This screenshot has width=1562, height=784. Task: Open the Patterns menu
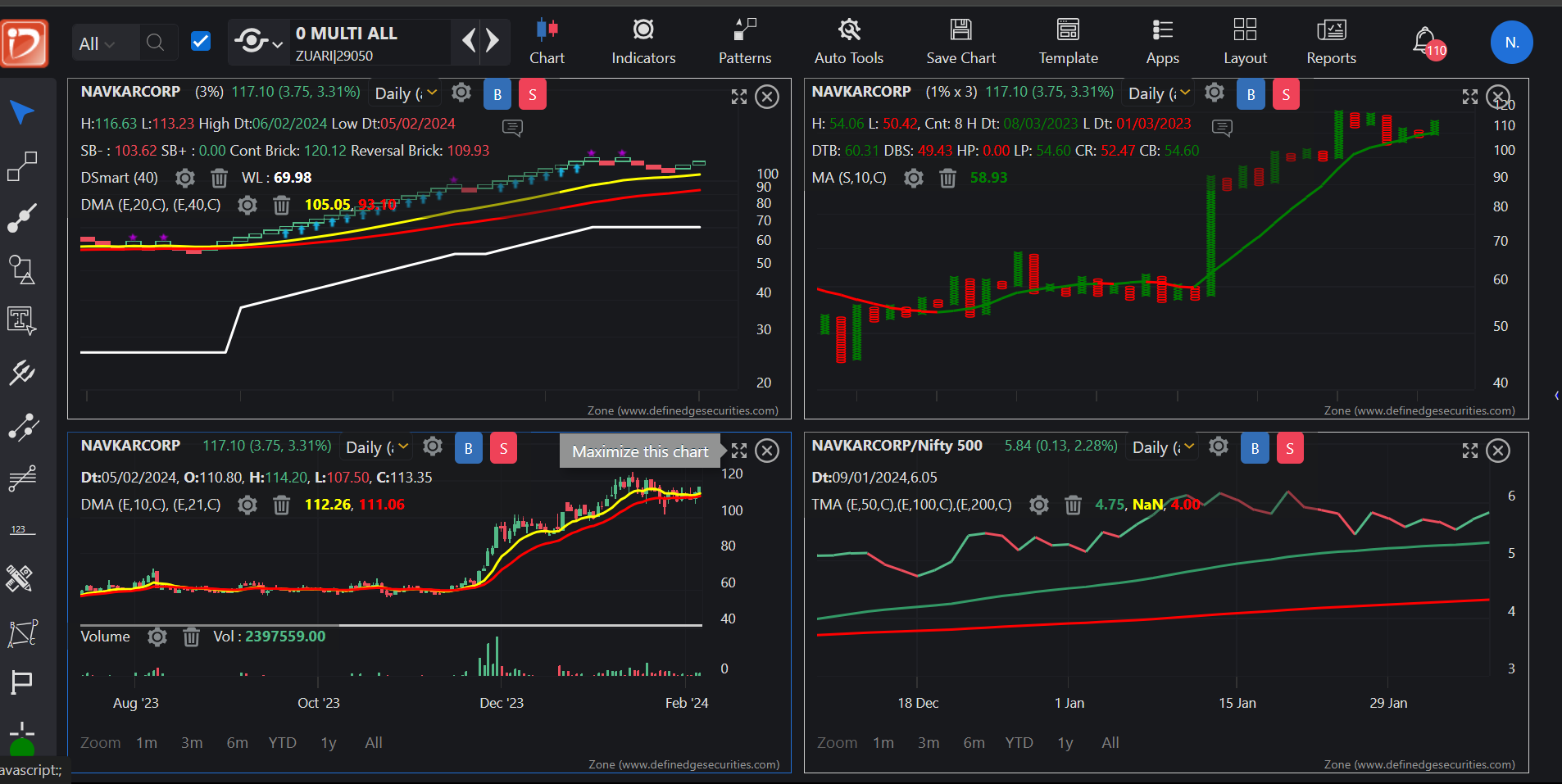(x=745, y=43)
